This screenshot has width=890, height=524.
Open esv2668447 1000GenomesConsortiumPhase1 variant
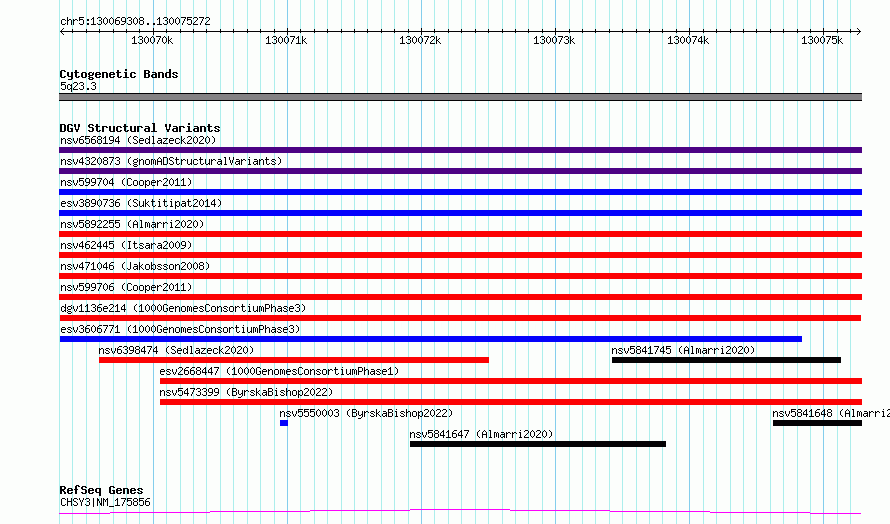point(510,381)
